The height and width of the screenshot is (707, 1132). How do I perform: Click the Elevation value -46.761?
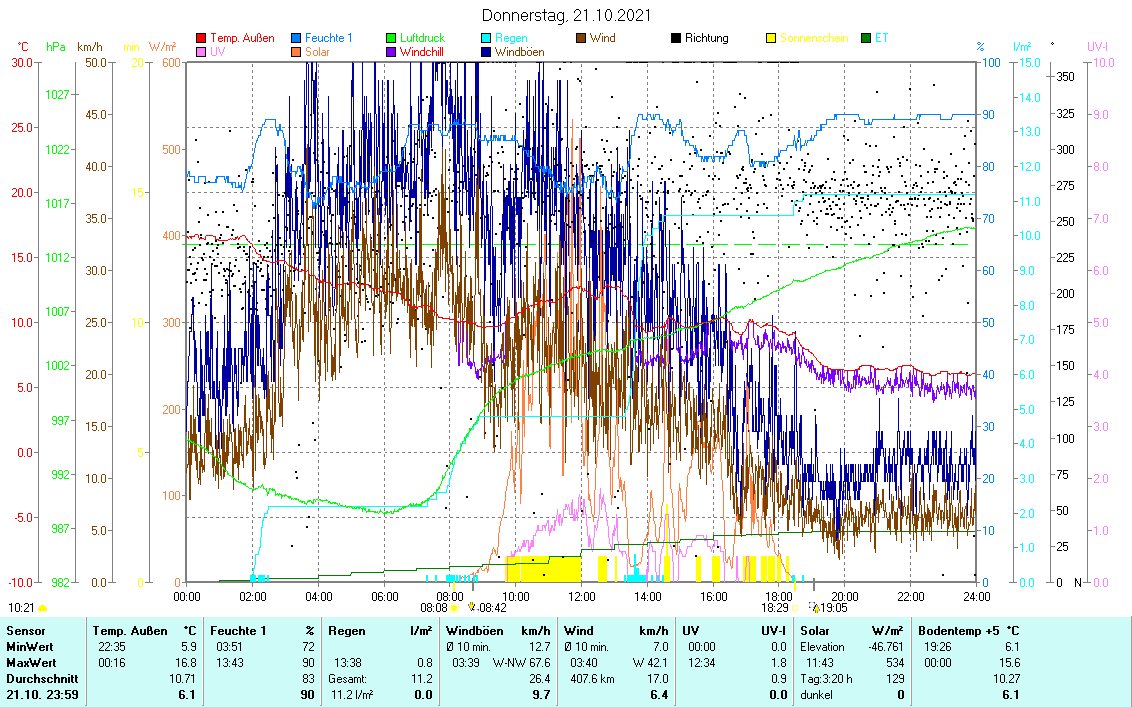click(887, 647)
